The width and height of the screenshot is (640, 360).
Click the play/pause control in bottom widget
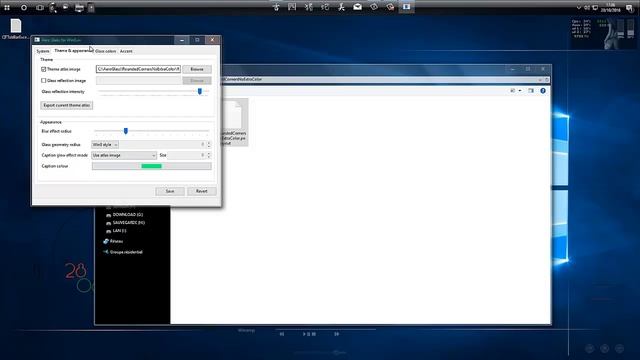(309, 334)
